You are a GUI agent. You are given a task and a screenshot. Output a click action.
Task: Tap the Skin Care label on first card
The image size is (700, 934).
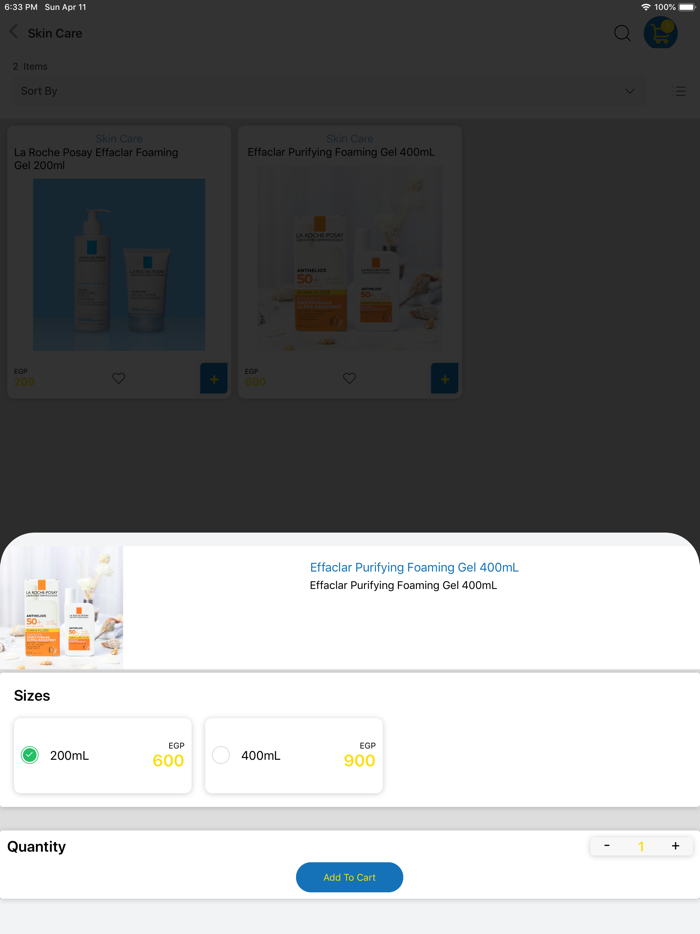[119, 139]
